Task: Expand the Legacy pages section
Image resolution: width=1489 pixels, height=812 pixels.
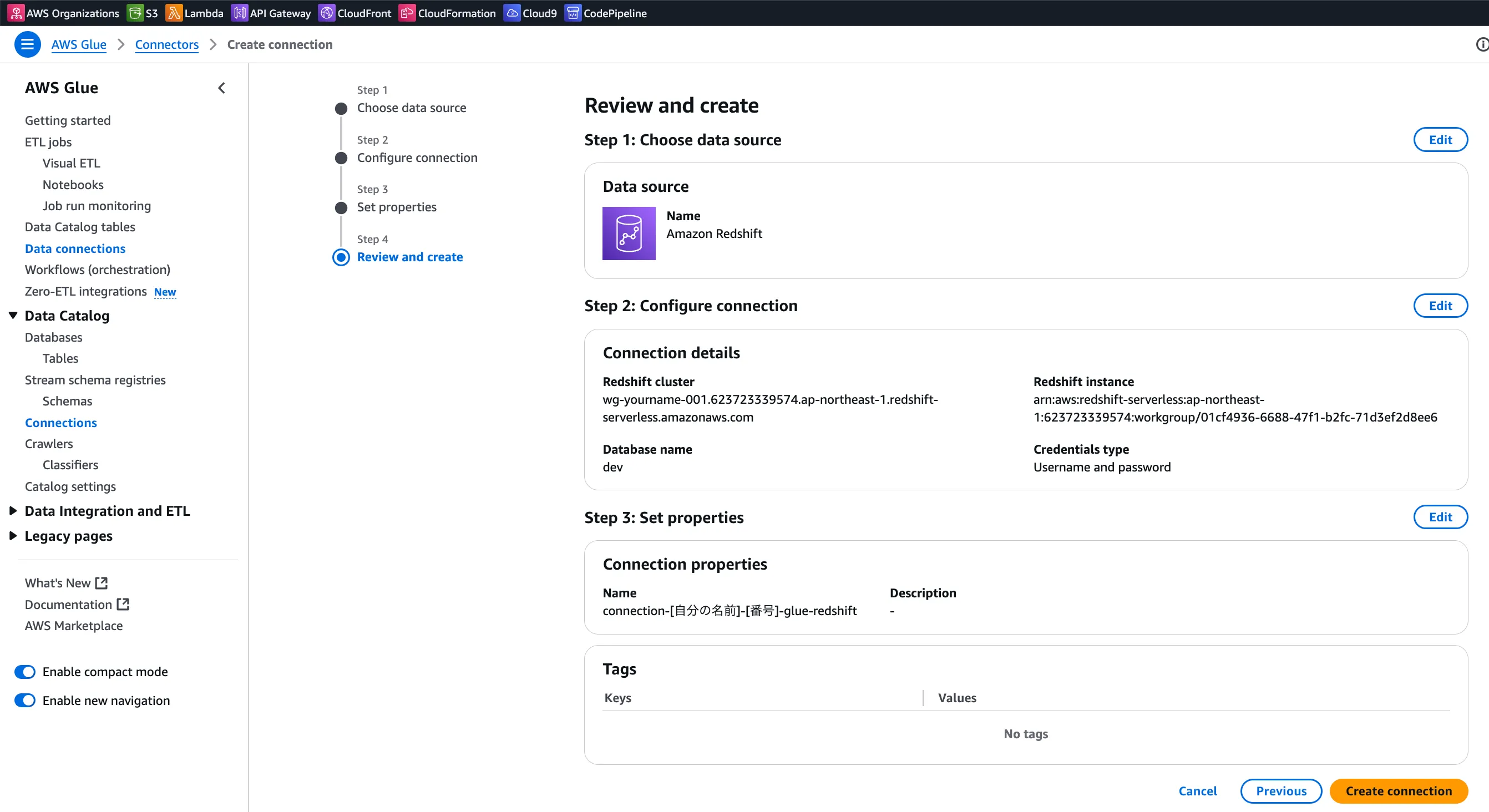Action: (x=13, y=536)
